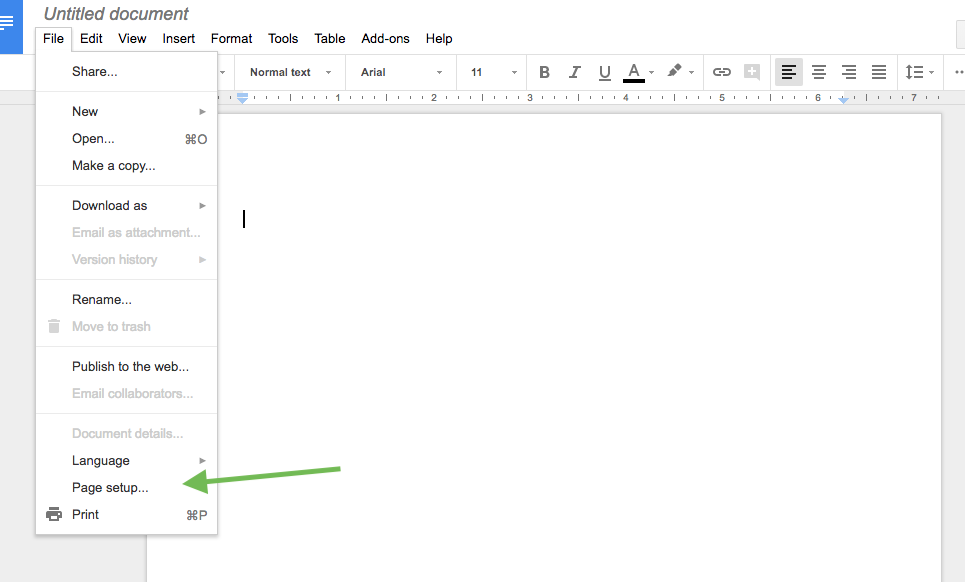Toggle left alignment button
The width and height of the screenshot is (965, 582).
coord(789,72)
